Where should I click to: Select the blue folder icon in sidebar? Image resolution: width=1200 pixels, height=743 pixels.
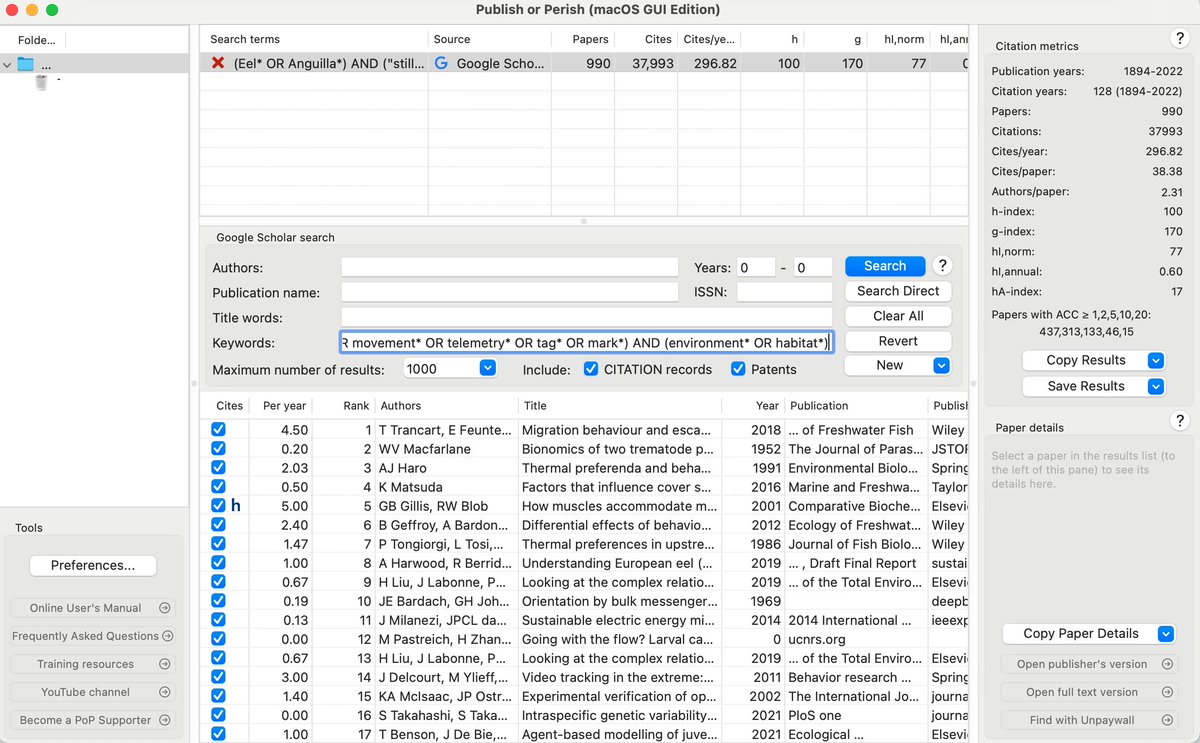click(x=26, y=64)
